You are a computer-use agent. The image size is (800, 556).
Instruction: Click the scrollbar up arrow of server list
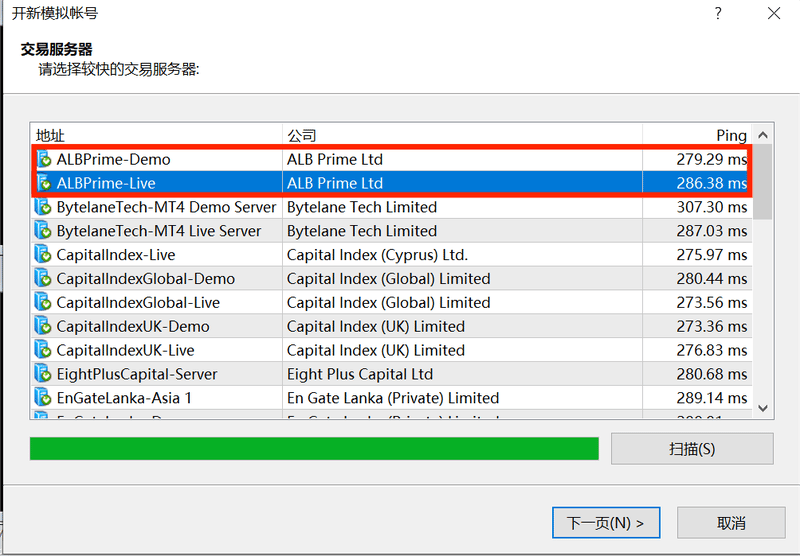click(763, 135)
